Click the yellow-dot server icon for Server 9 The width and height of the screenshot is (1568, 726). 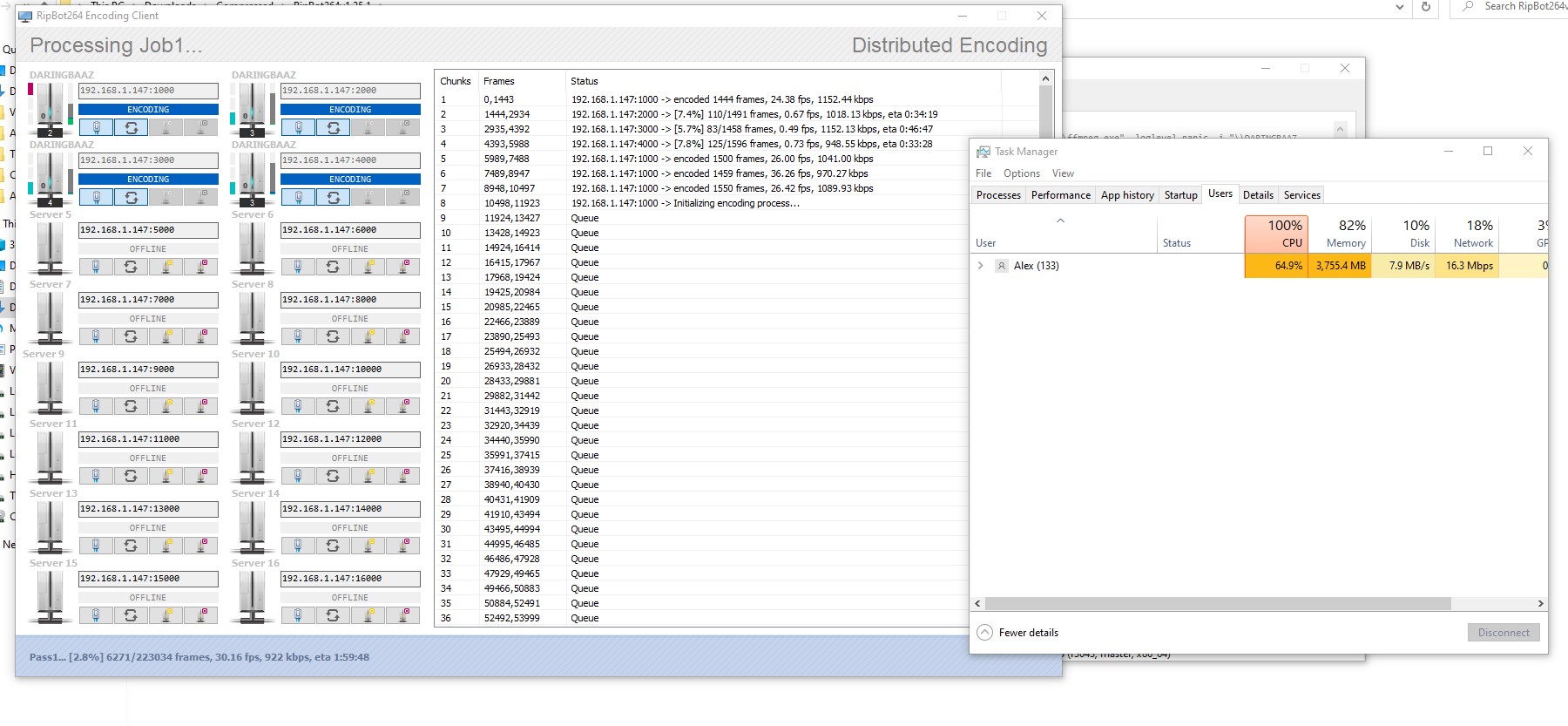tap(166, 406)
